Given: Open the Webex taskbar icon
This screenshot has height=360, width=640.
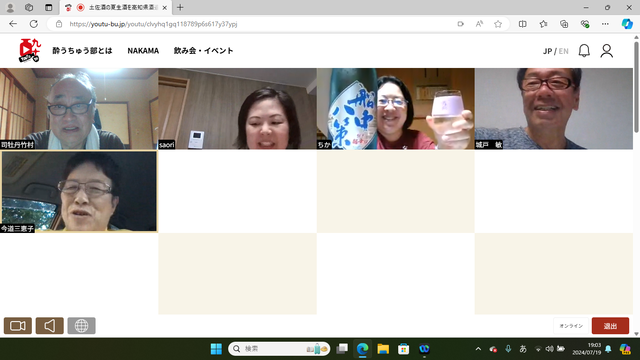Looking at the screenshot, I should click(x=424, y=349).
